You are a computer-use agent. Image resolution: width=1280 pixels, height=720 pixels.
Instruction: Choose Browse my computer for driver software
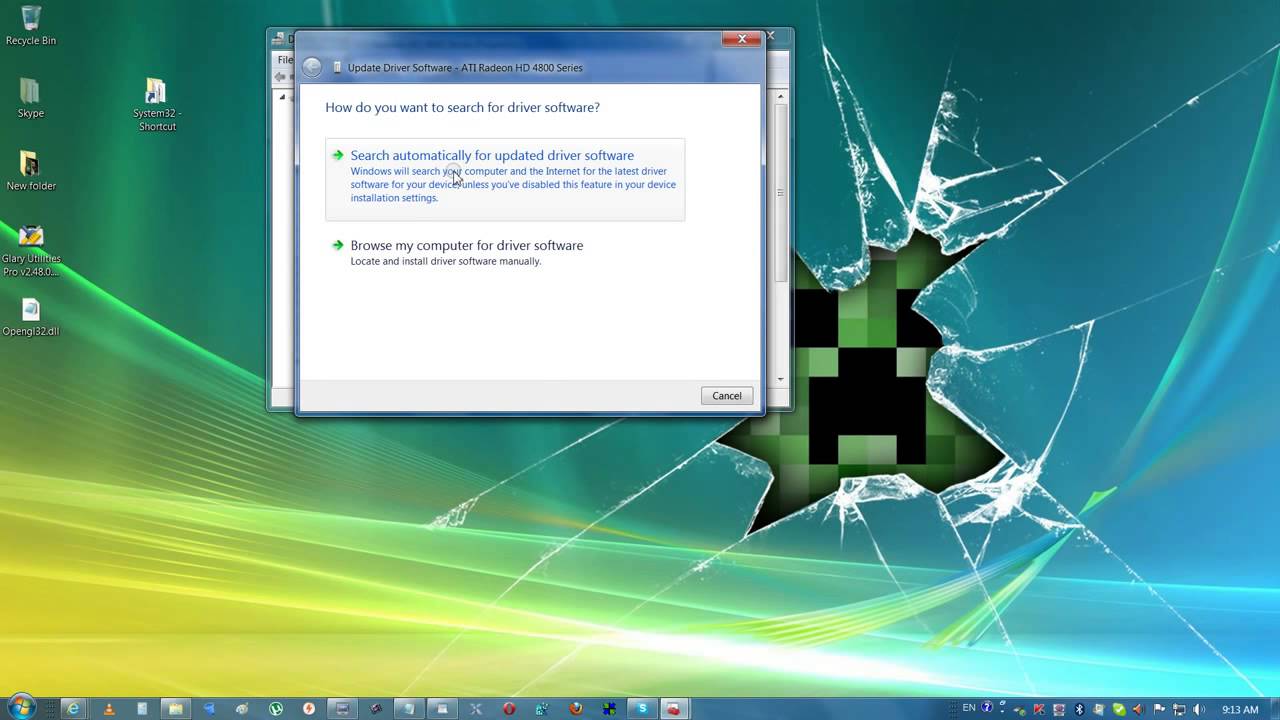click(x=505, y=252)
